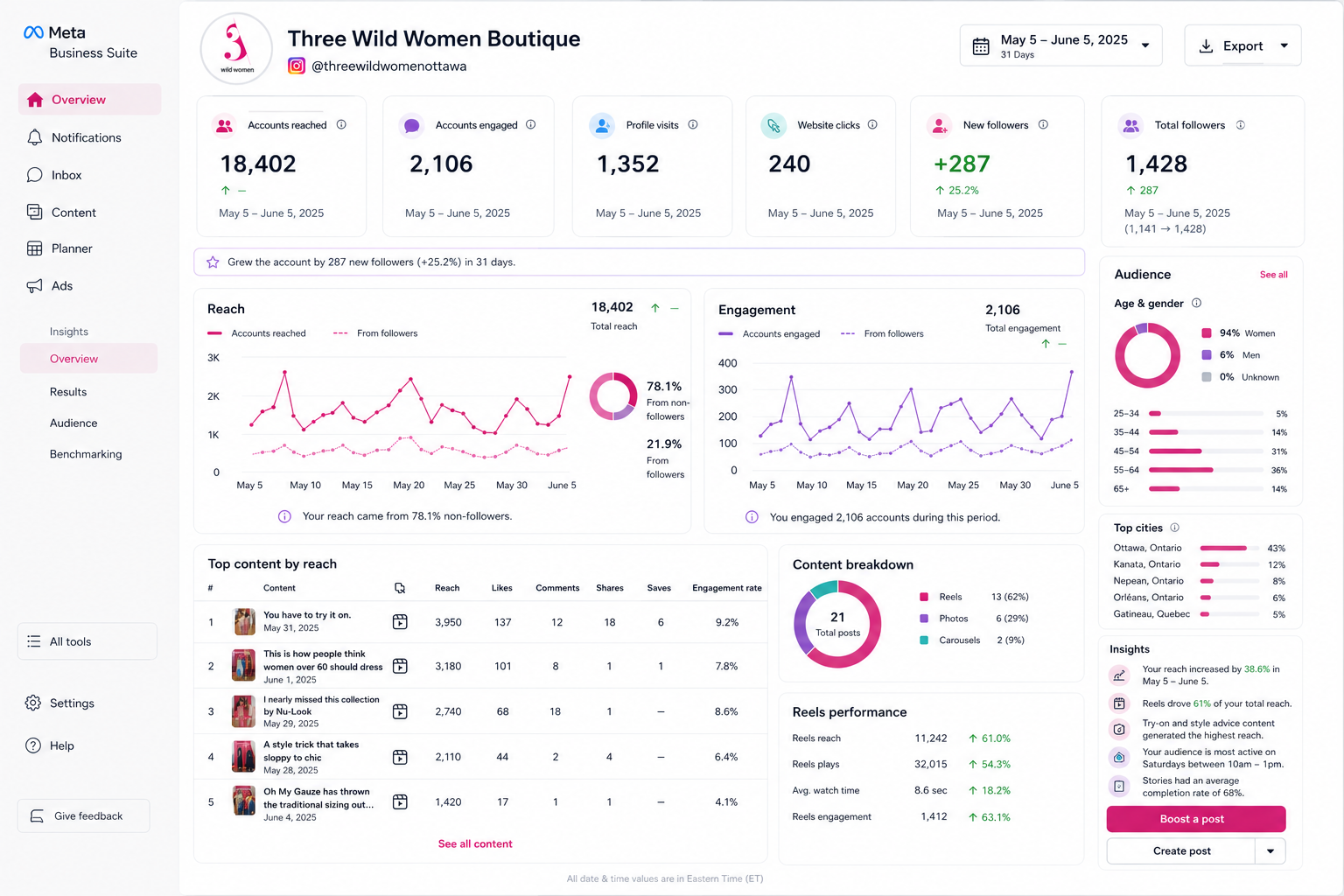This screenshot has height=896, width=1344.
Task: Click Top cities info icon
Action: [x=1175, y=528]
